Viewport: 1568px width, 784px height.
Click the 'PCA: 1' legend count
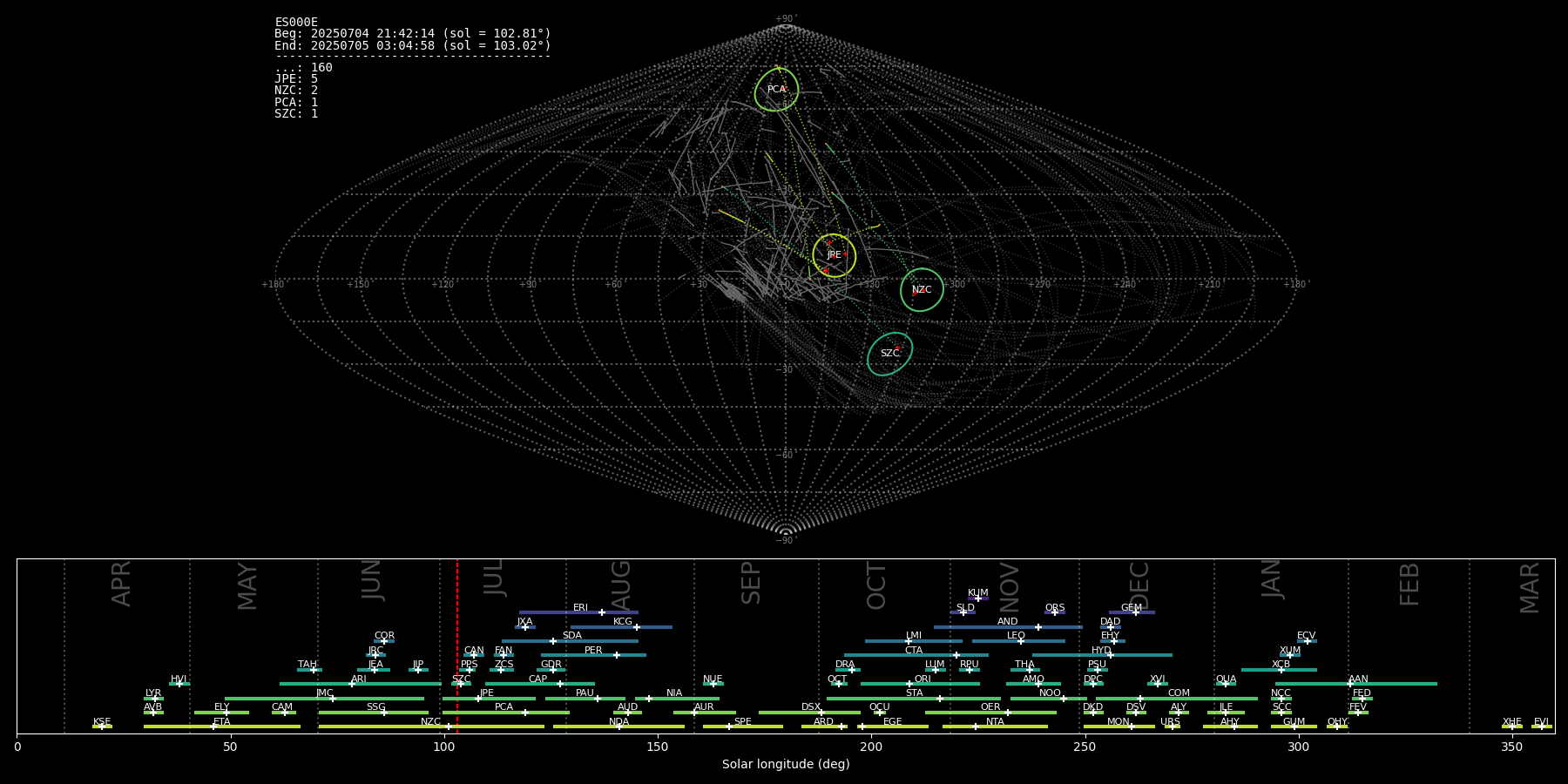point(296,103)
